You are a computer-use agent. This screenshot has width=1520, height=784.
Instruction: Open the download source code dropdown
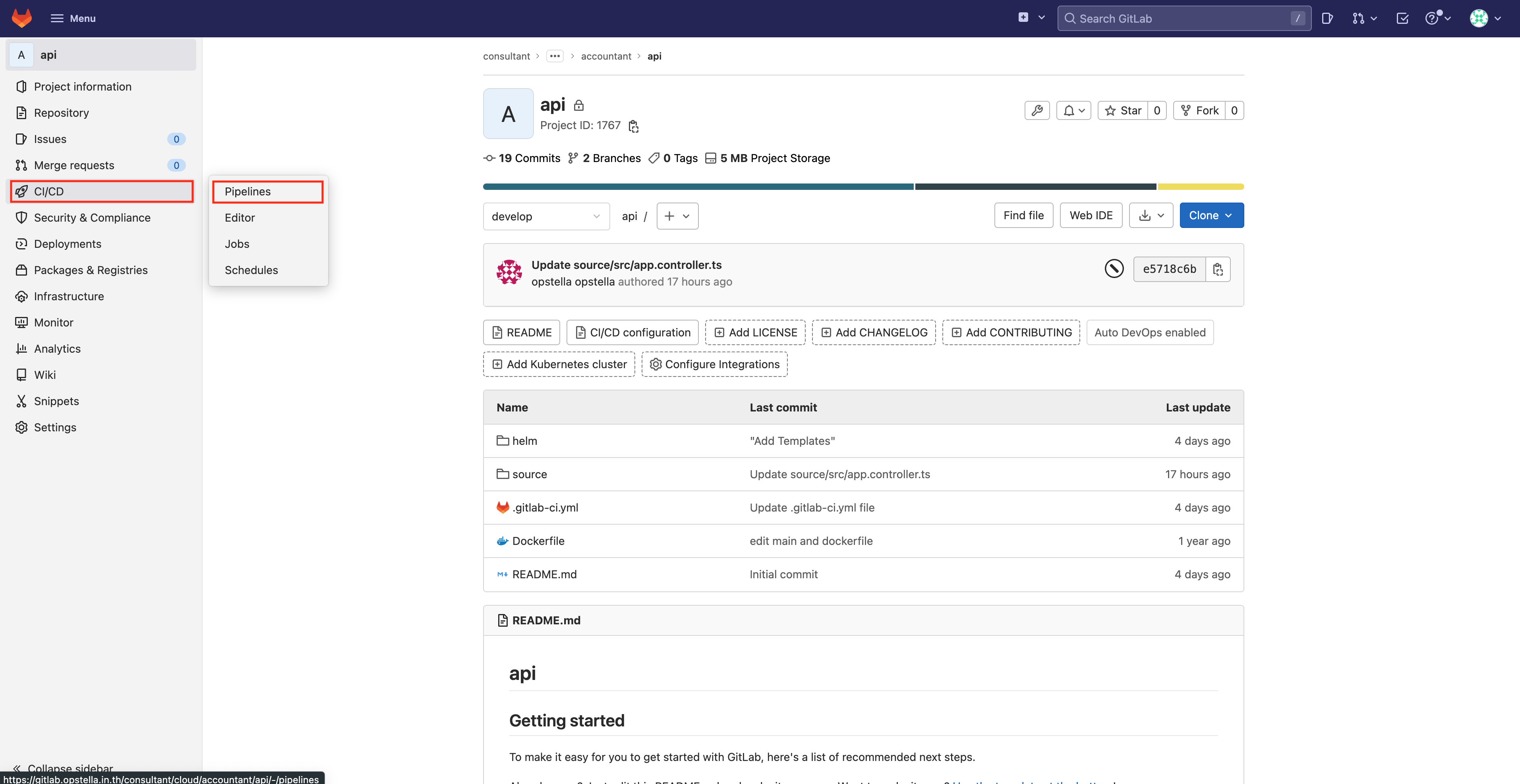(x=1151, y=215)
